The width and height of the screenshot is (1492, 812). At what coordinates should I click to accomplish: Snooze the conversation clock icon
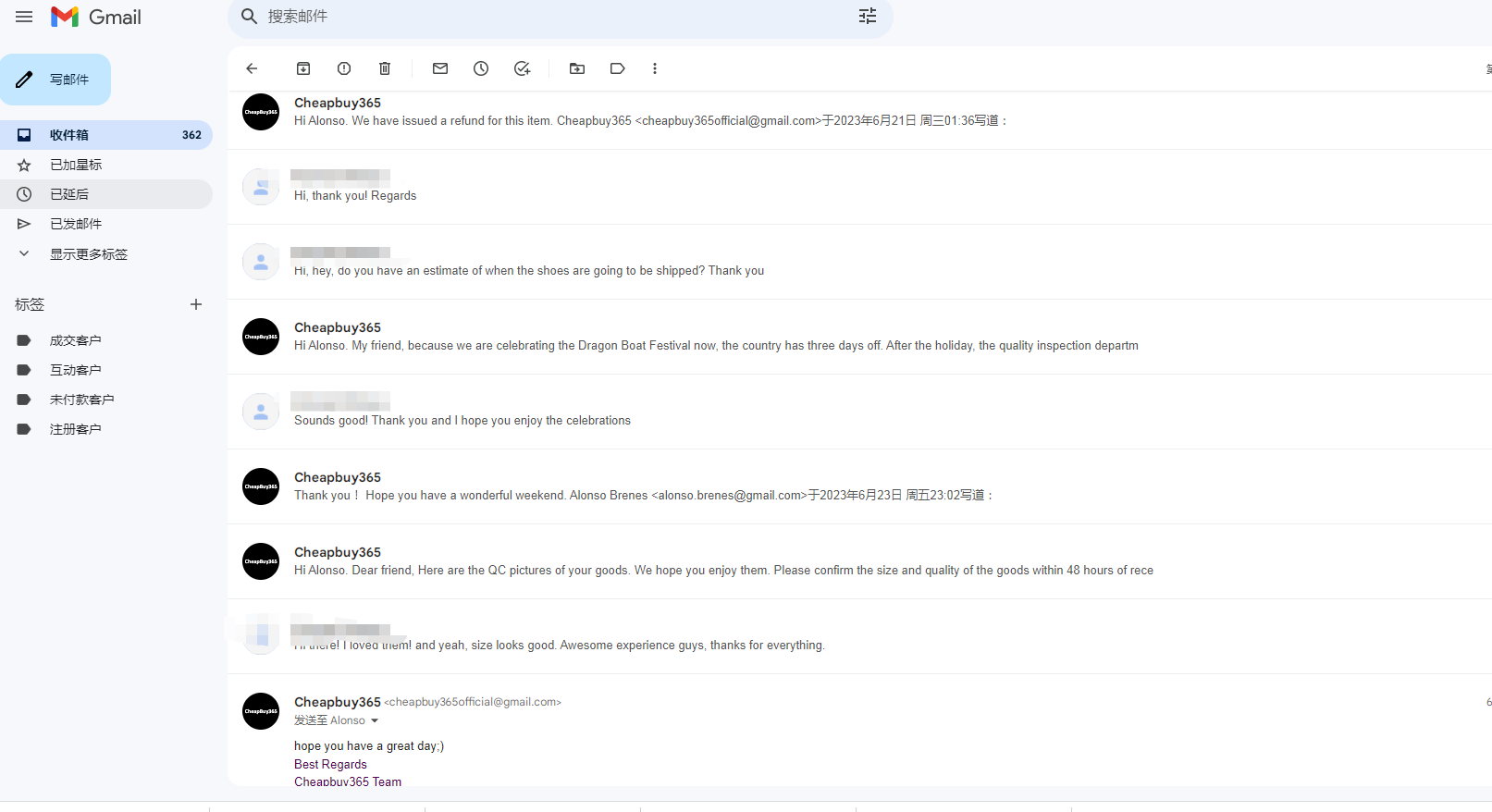pyautogui.click(x=481, y=68)
